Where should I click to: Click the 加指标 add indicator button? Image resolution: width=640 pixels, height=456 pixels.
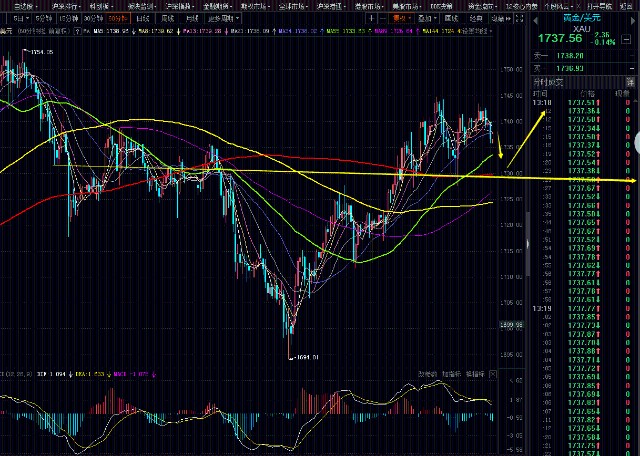pos(451,374)
